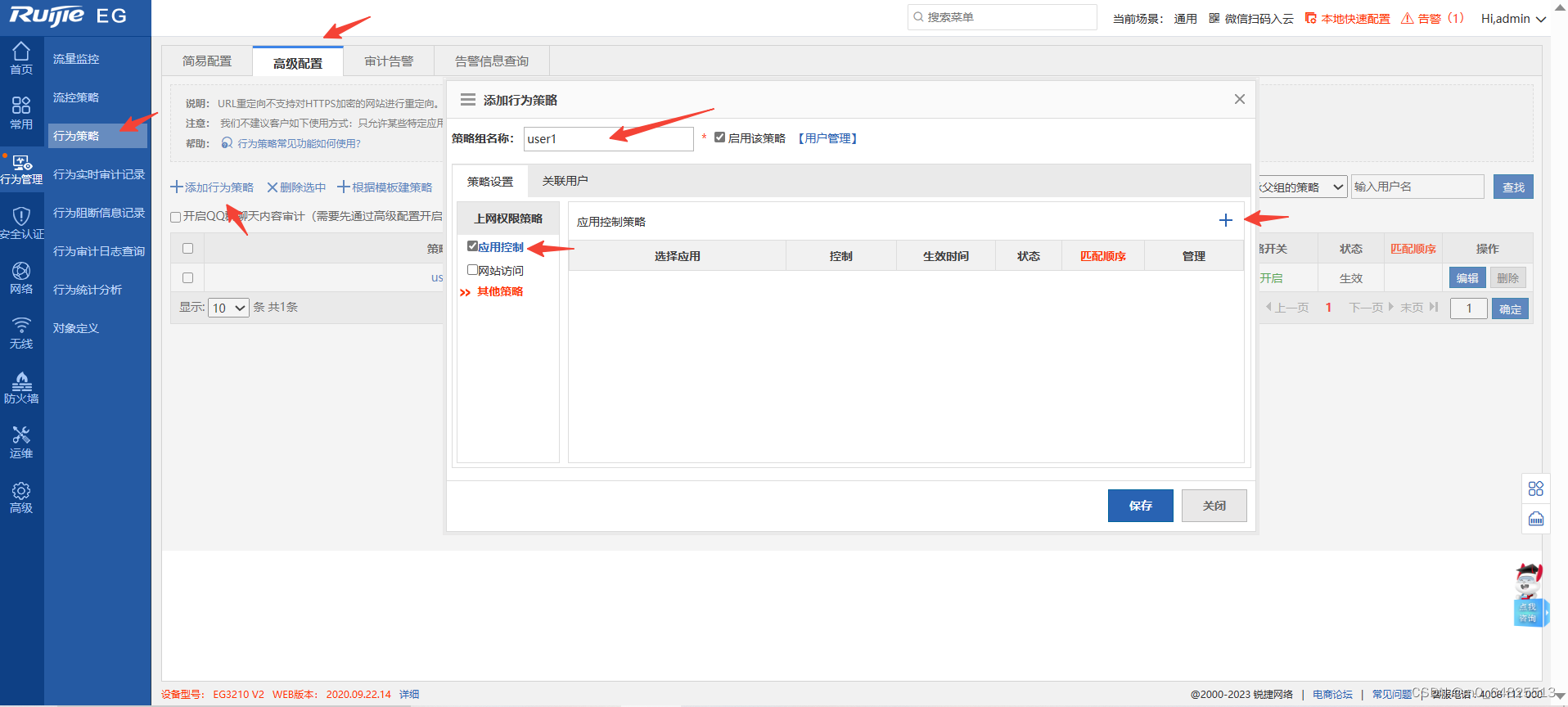This screenshot has width=1568, height=707.
Task: Select 行为管理 icon in left sidebar
Action: (21, 169)
